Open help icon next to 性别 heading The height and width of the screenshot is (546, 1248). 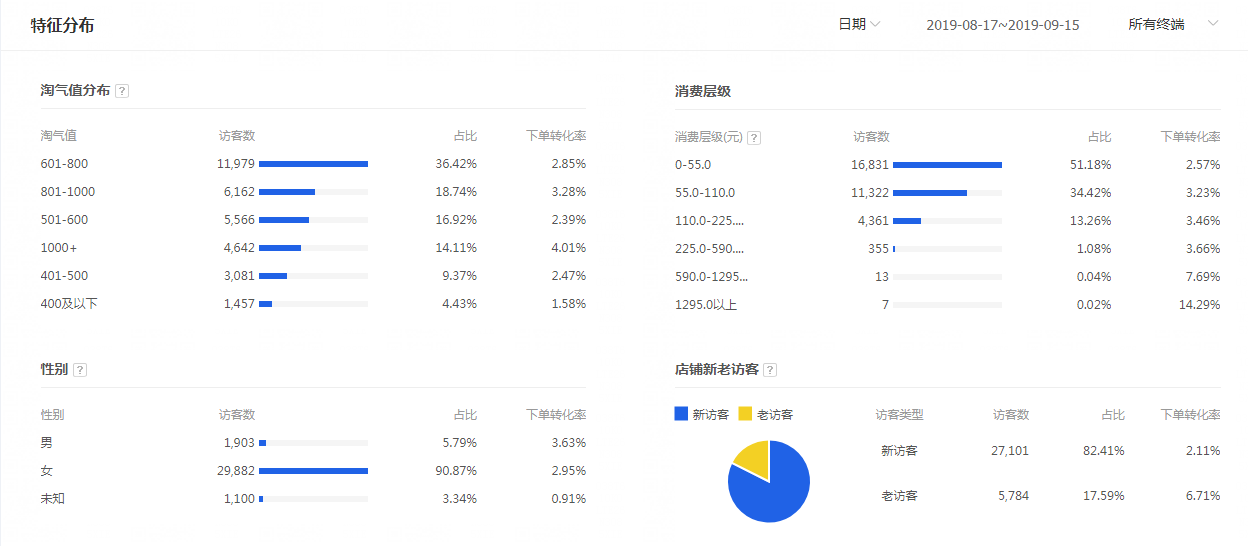point(80,370)
